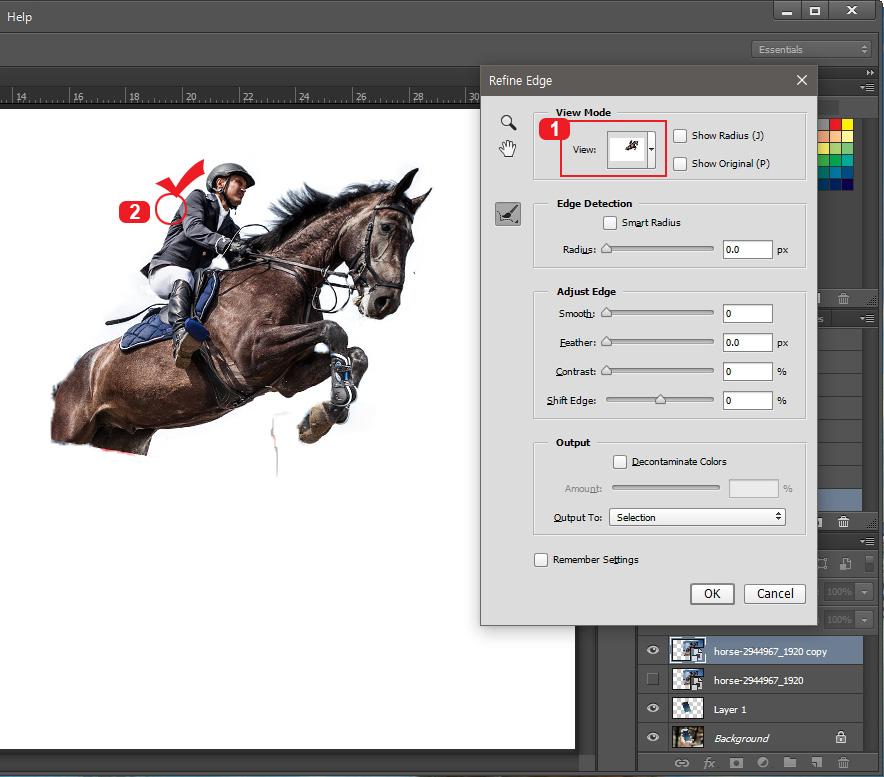
Task: Click the Feather value field
Action: (x=748, y=342)
